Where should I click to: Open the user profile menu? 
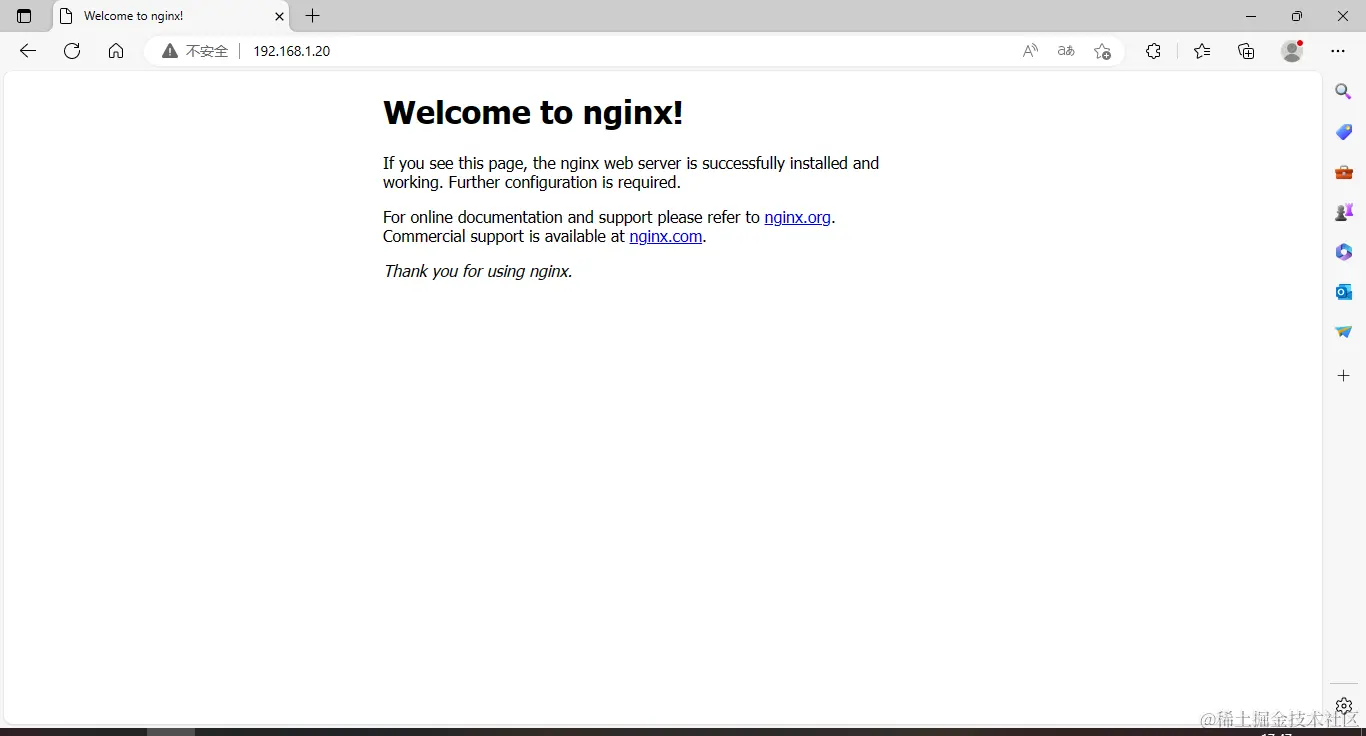point(1292,51)
